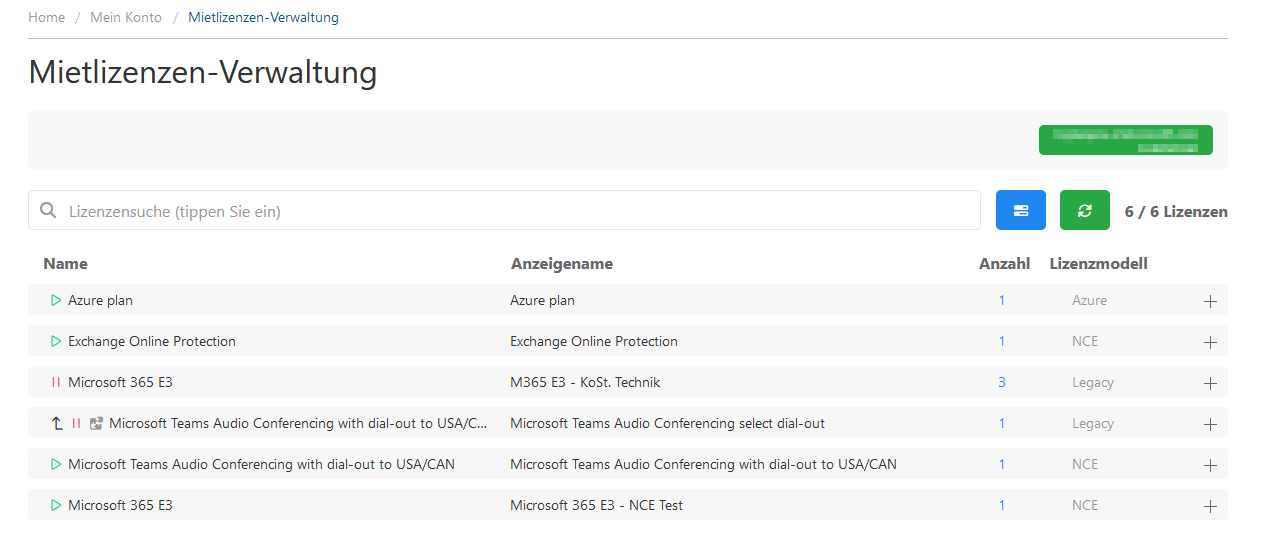The height and width of the screenshot is (551, 1264).
Task: Click quantity 3 for M365 E3 - KoSt. Technik
Action: tap(1002, 382)
